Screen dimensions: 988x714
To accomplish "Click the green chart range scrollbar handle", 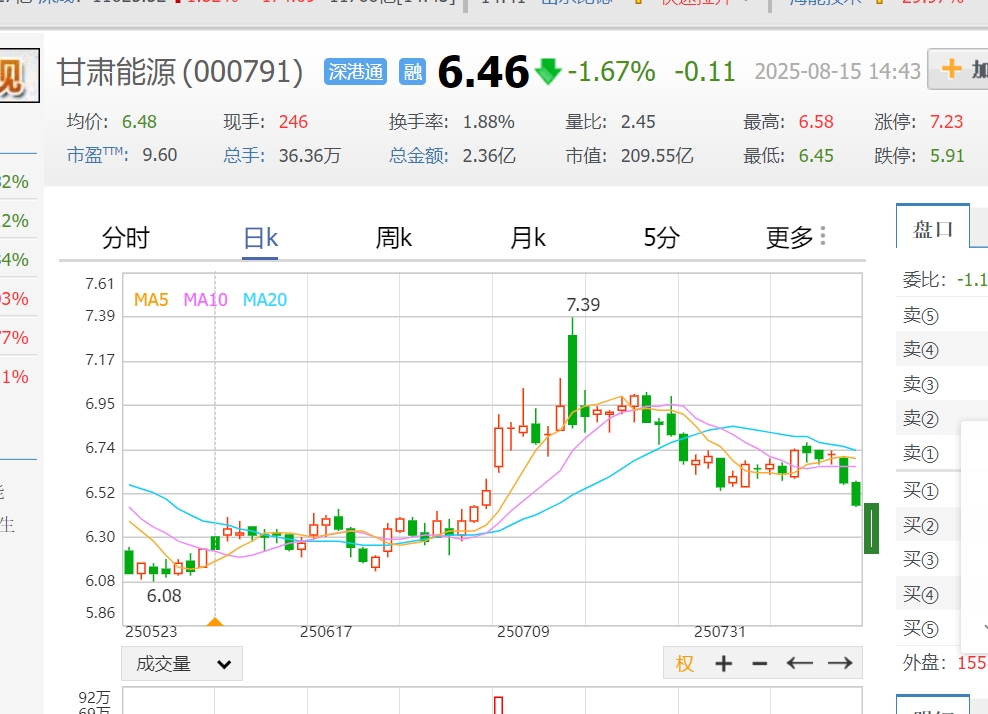I will click(871, 528).
